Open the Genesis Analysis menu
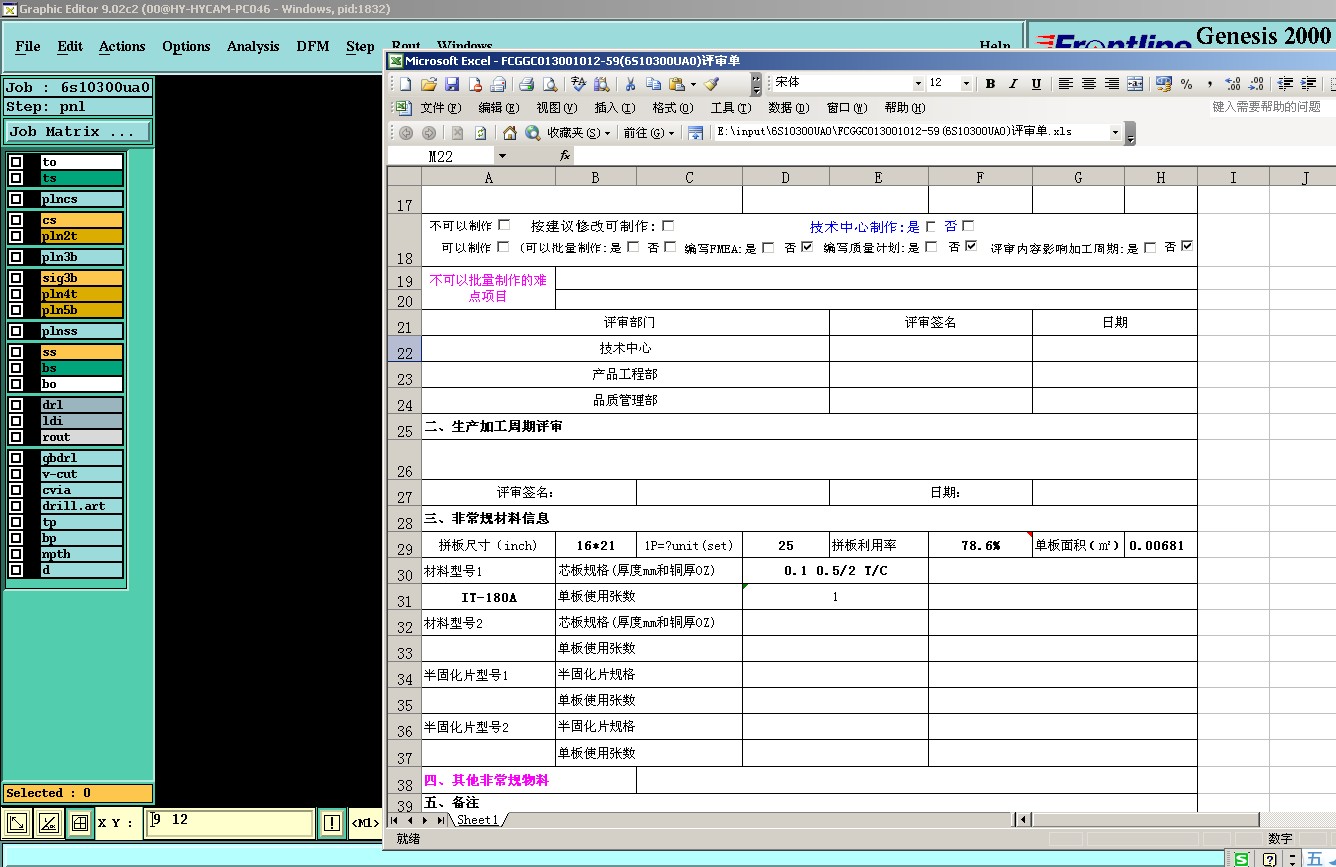This screenshot has height=867, width=1336. (253, 46)
